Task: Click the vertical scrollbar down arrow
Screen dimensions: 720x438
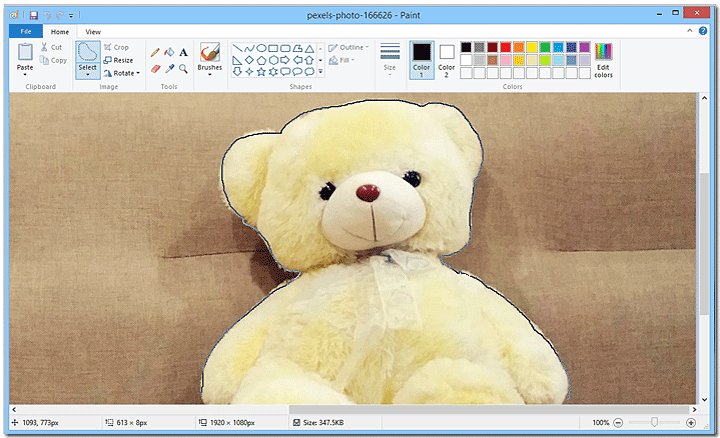Action: [x=704, y=400]
